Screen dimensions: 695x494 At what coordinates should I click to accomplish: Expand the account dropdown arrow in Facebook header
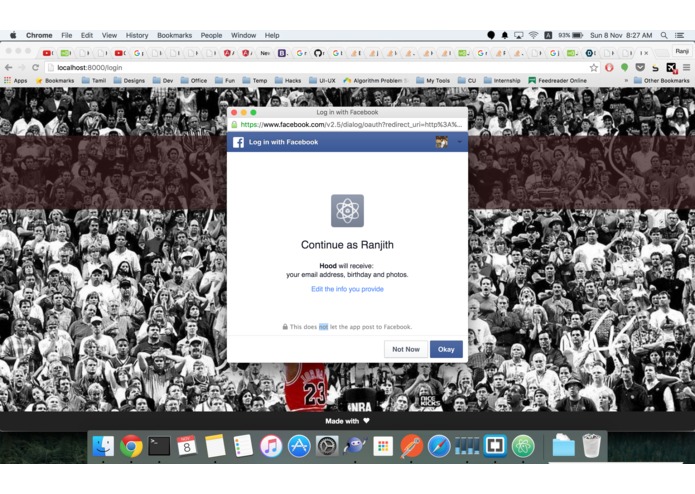point(459,142)
